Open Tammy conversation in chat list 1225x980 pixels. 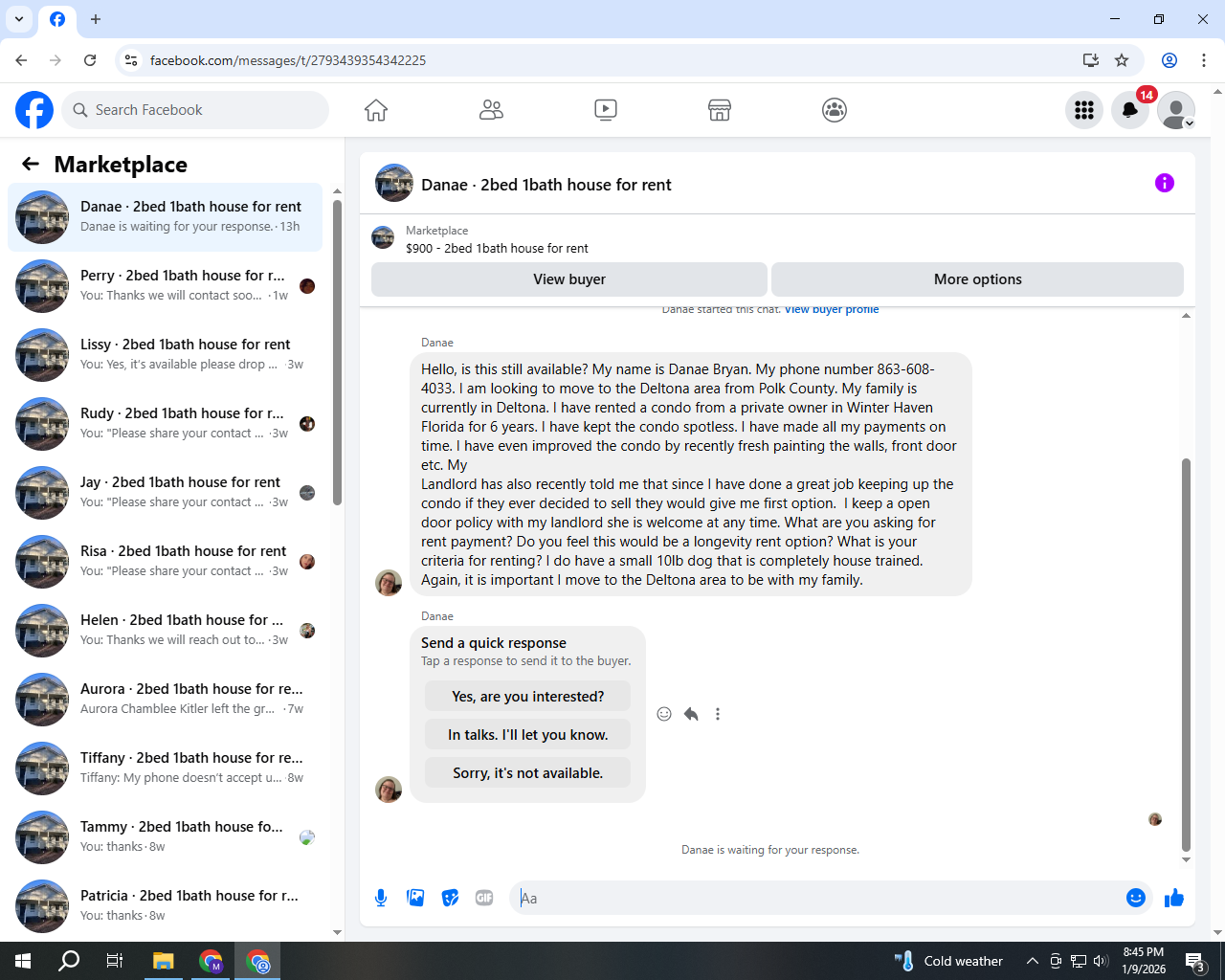[165, 837]
